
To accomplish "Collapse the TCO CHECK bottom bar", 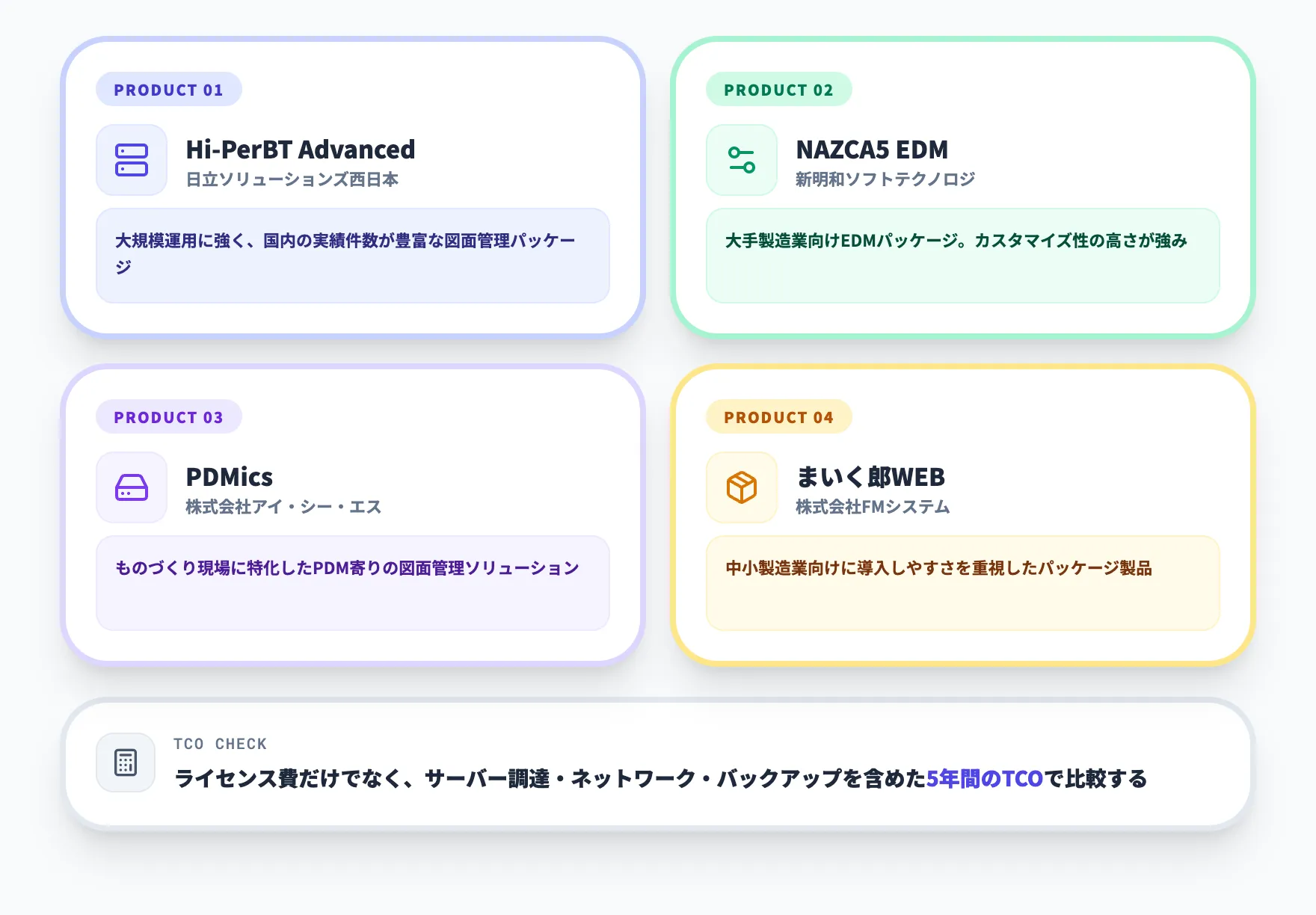I will [x=658, y=762].
